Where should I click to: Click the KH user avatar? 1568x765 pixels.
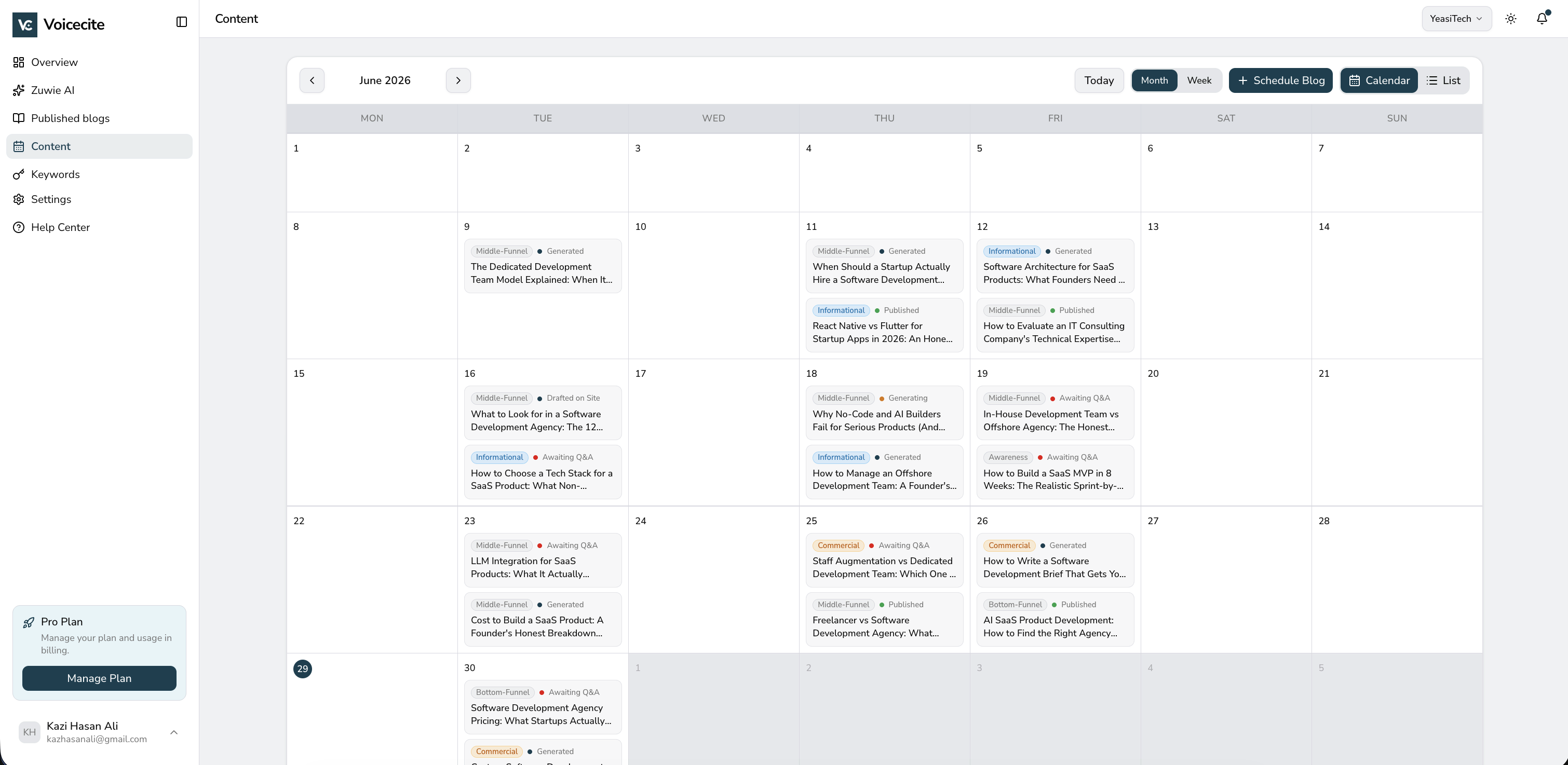[x=29, y=732]
